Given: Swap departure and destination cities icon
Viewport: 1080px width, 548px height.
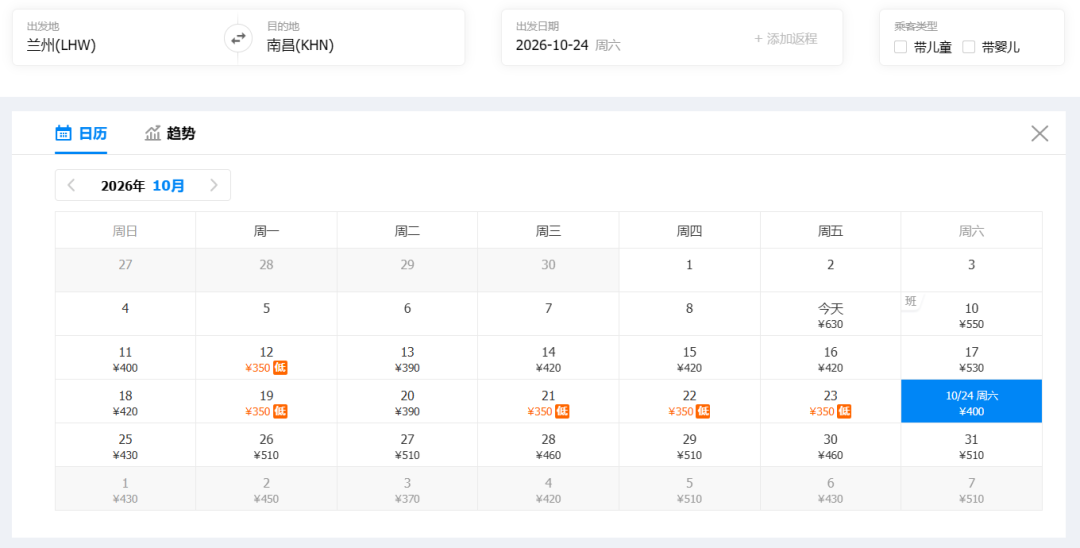Looking at the screenshot, I should click(x=238, y=38).
